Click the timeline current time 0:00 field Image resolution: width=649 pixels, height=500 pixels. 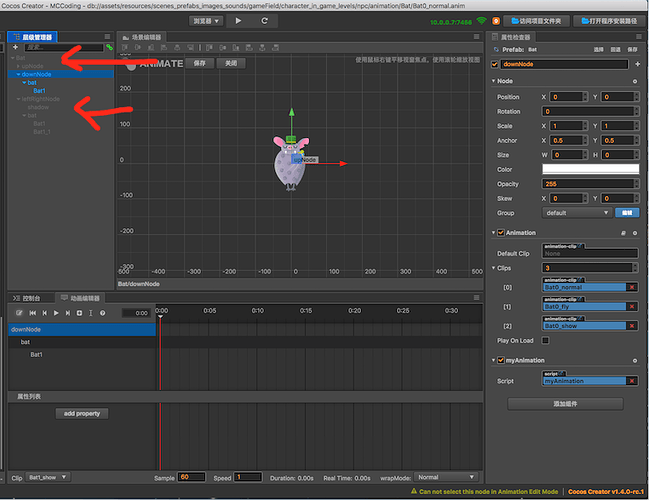click(x=136, y=313)
